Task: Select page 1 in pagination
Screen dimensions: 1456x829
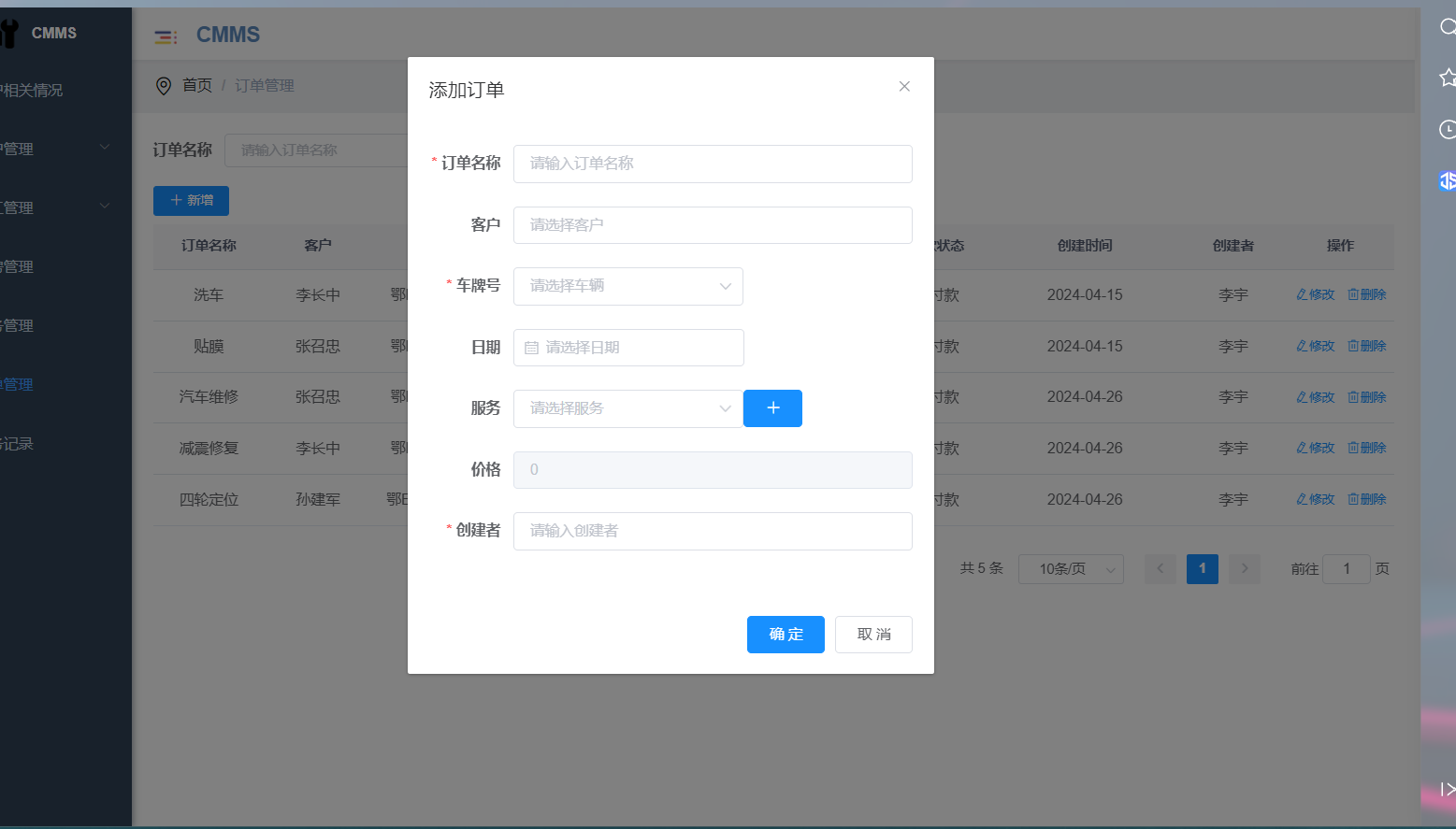Action: (x=1203, y=568)
